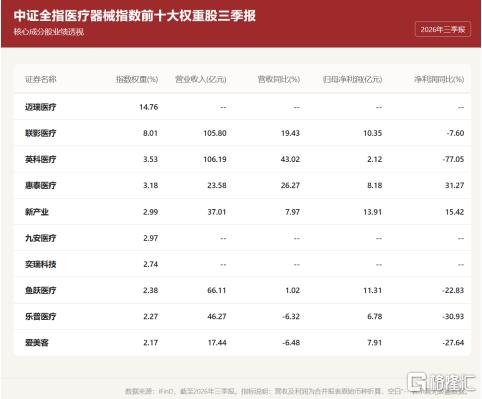Click 爱美客 revenue growth -6.48
The image size is (482, 399).
click(291, 343)
